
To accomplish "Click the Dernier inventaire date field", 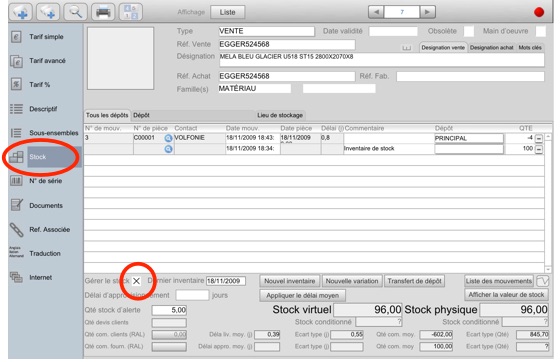I will [x=226, y=281].
